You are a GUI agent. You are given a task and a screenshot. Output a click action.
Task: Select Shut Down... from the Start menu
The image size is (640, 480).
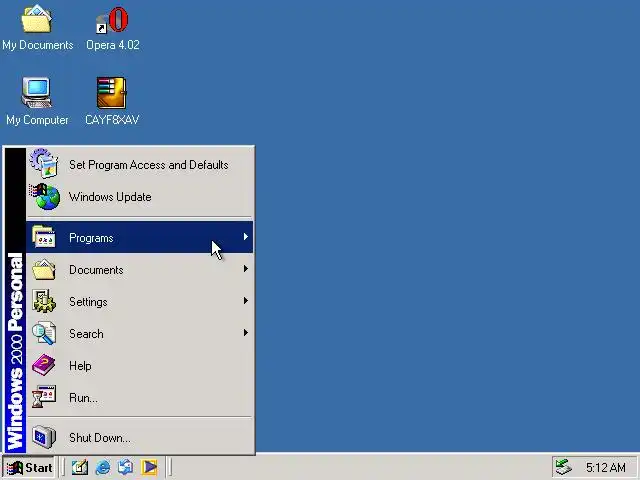[x=140, y=437]
